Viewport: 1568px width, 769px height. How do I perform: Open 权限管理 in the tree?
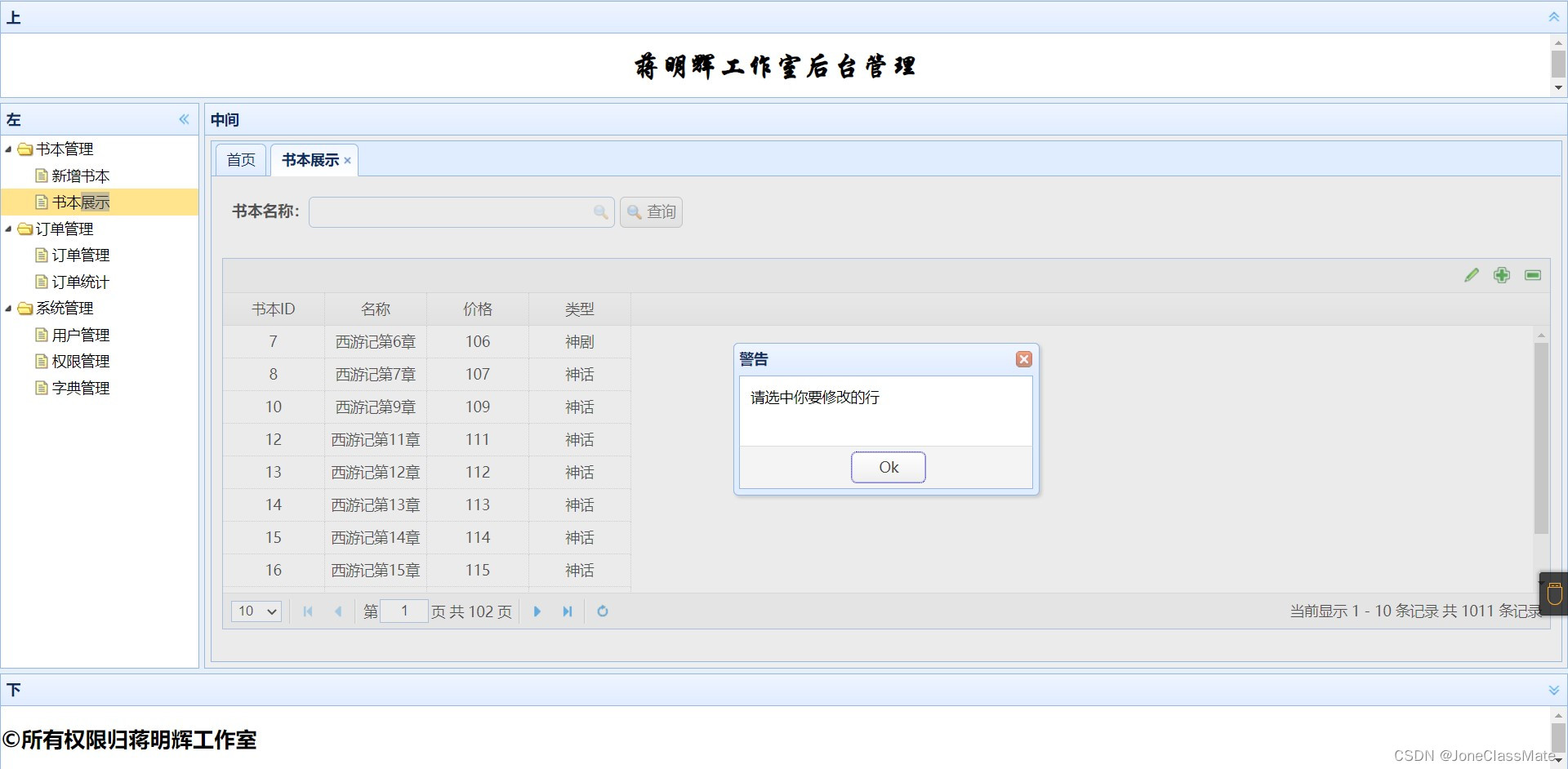[80, 362]
